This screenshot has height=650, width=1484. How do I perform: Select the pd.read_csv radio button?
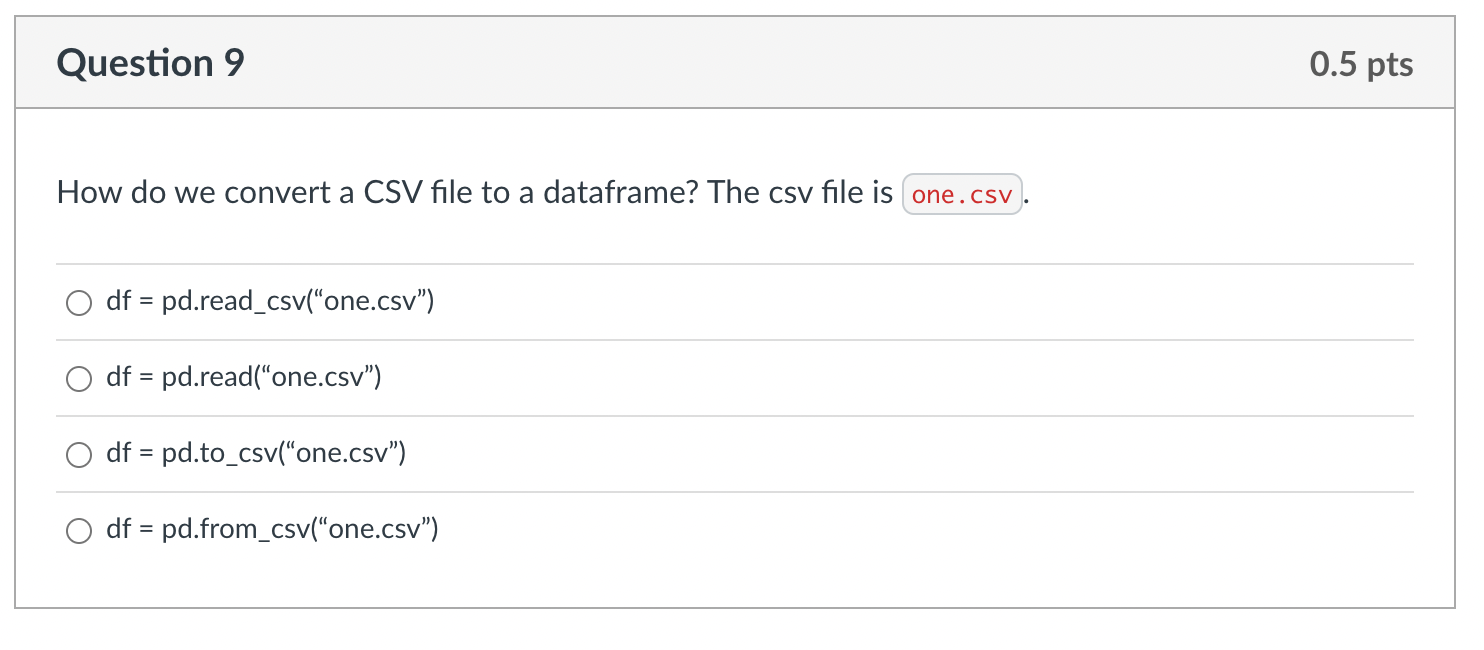(79, 303)
